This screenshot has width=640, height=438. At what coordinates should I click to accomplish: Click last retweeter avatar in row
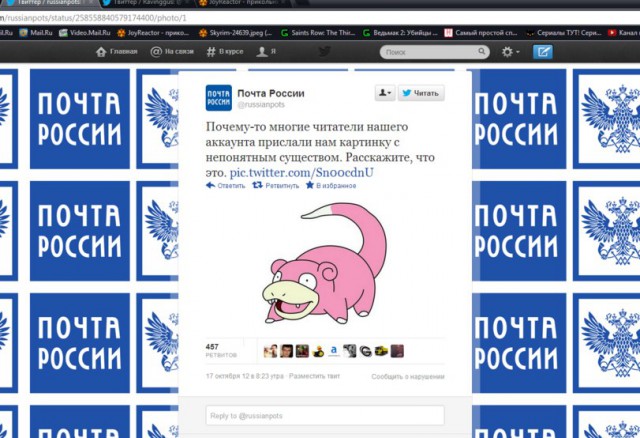(x=397, y=351)
